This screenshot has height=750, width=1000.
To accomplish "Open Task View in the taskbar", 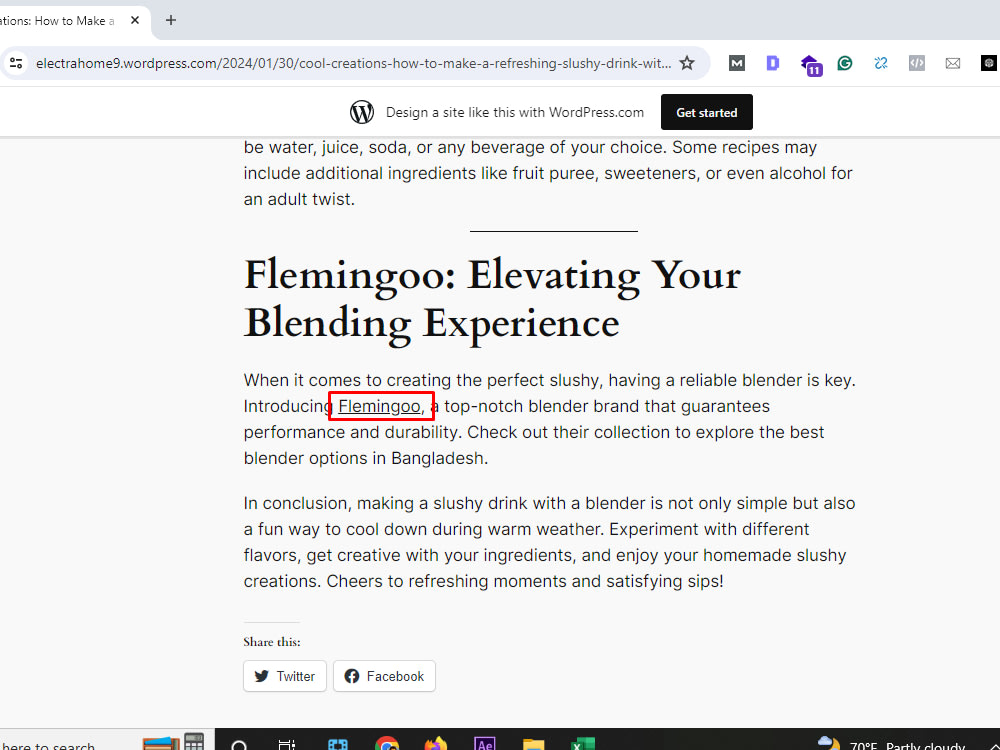I will coord(287,744).
